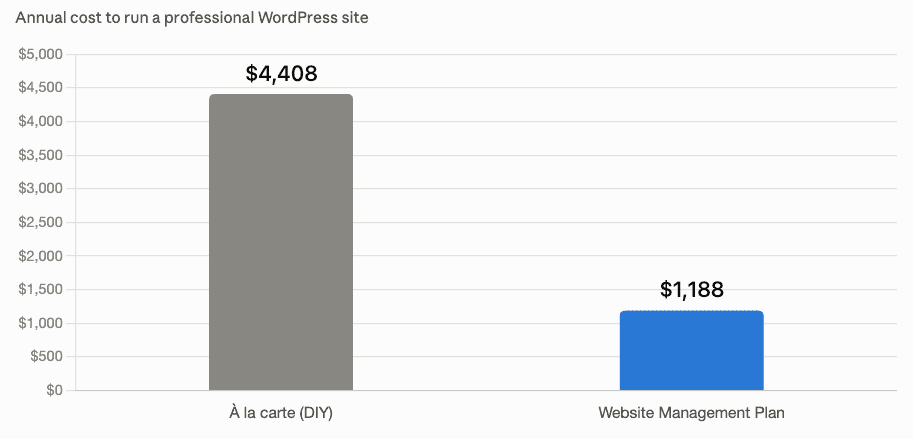Click the $3,500 y-axis label

pos(40,155)
